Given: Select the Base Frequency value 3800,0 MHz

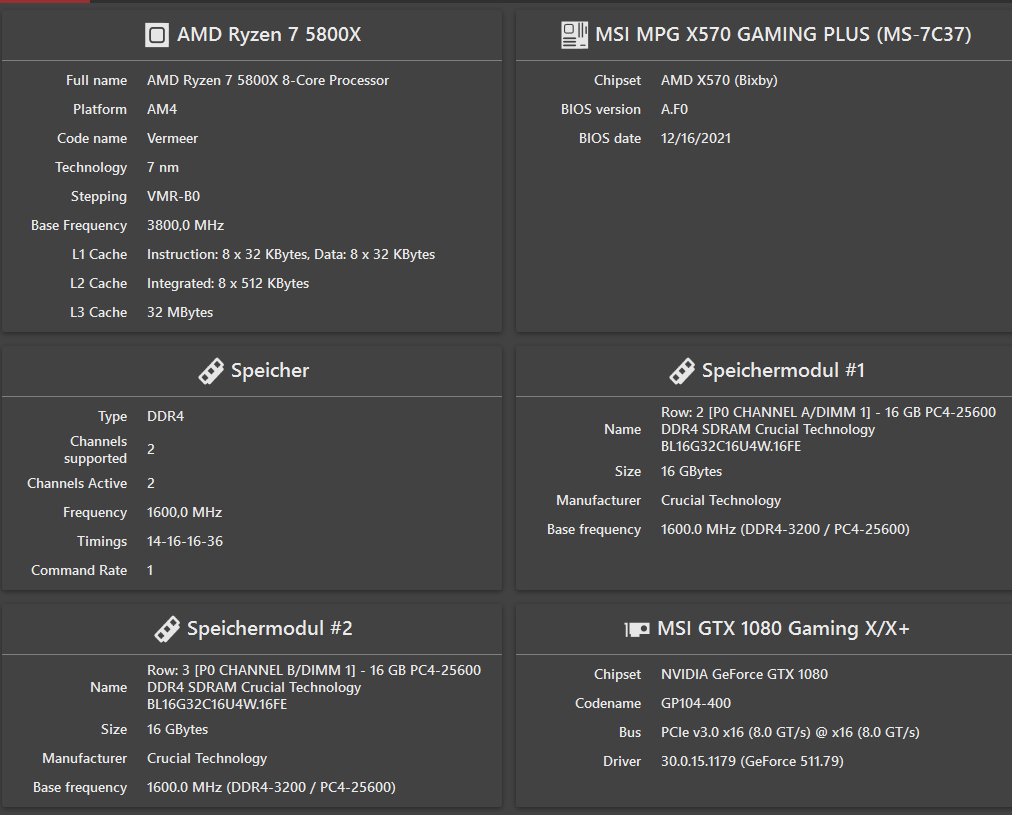Looking at the screenshot, I should (x=185, y=226).
